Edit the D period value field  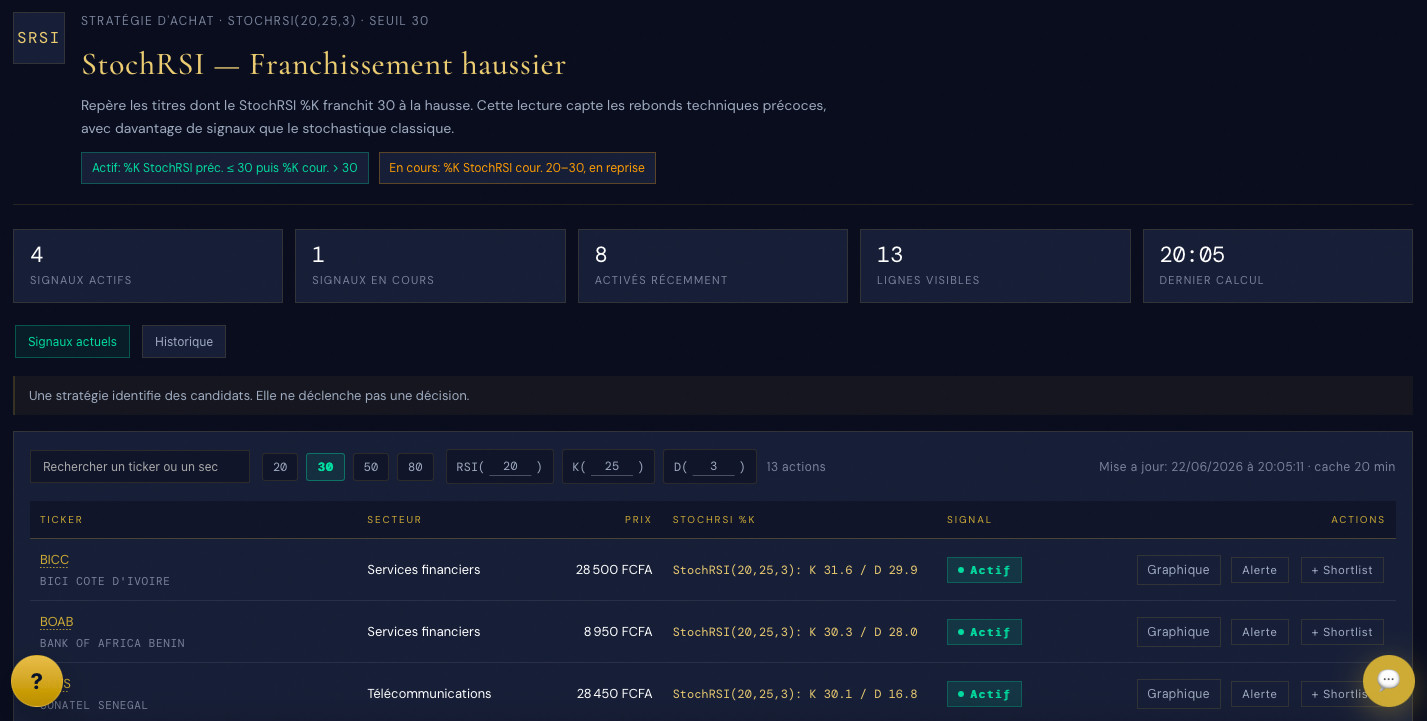click(x=713, y=467)
